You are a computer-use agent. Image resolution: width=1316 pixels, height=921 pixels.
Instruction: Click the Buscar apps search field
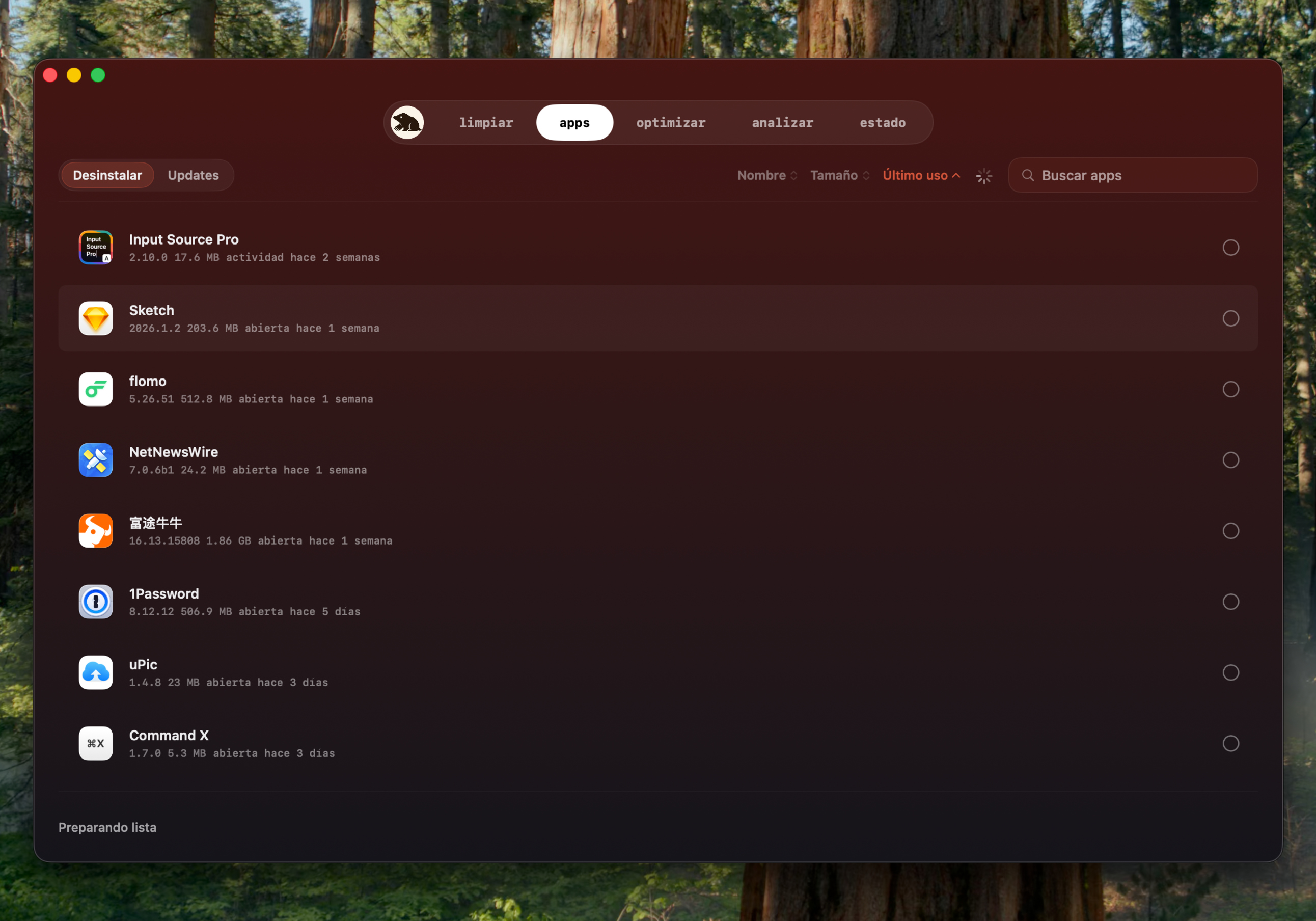tap(1133, 175)
